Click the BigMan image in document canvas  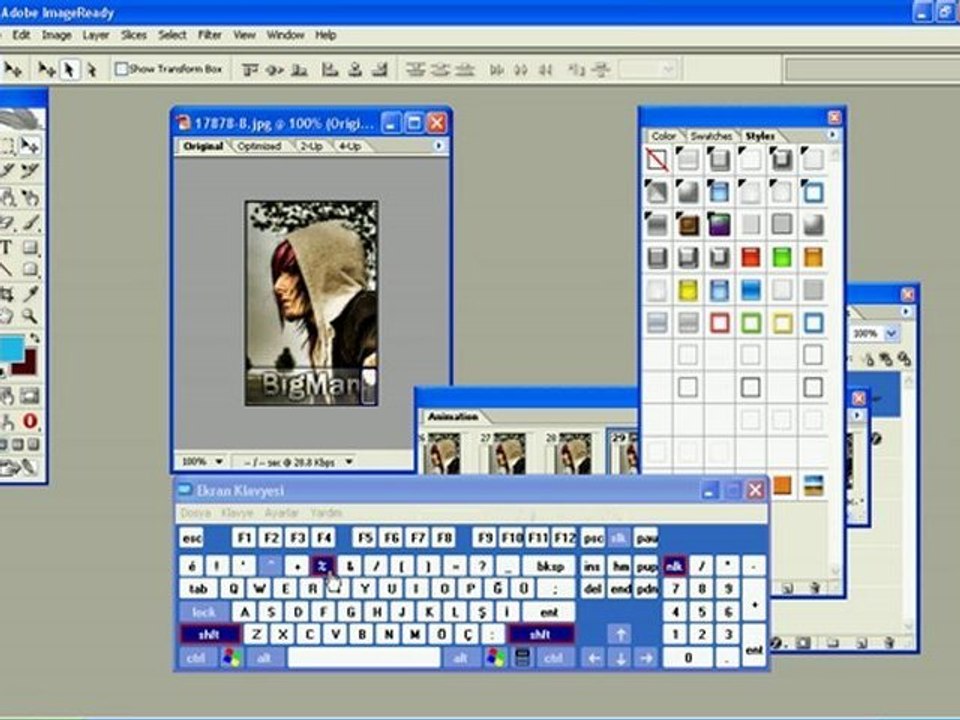click(311, 303)
